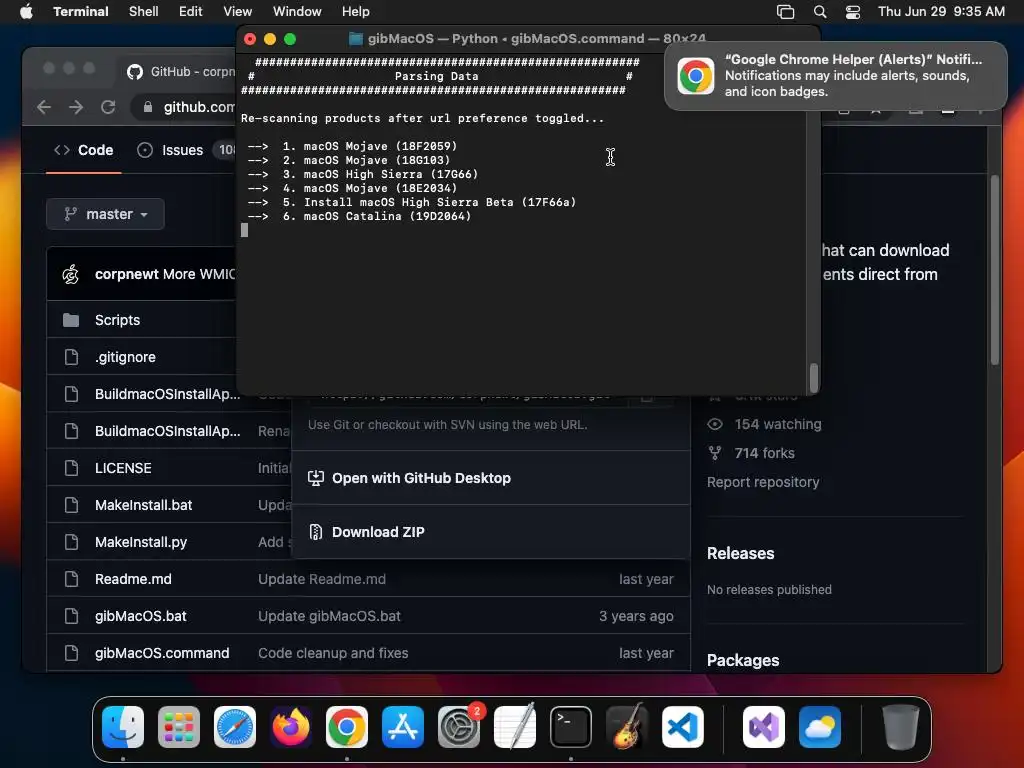Click the Scripts folder icon

click(71, 320)
